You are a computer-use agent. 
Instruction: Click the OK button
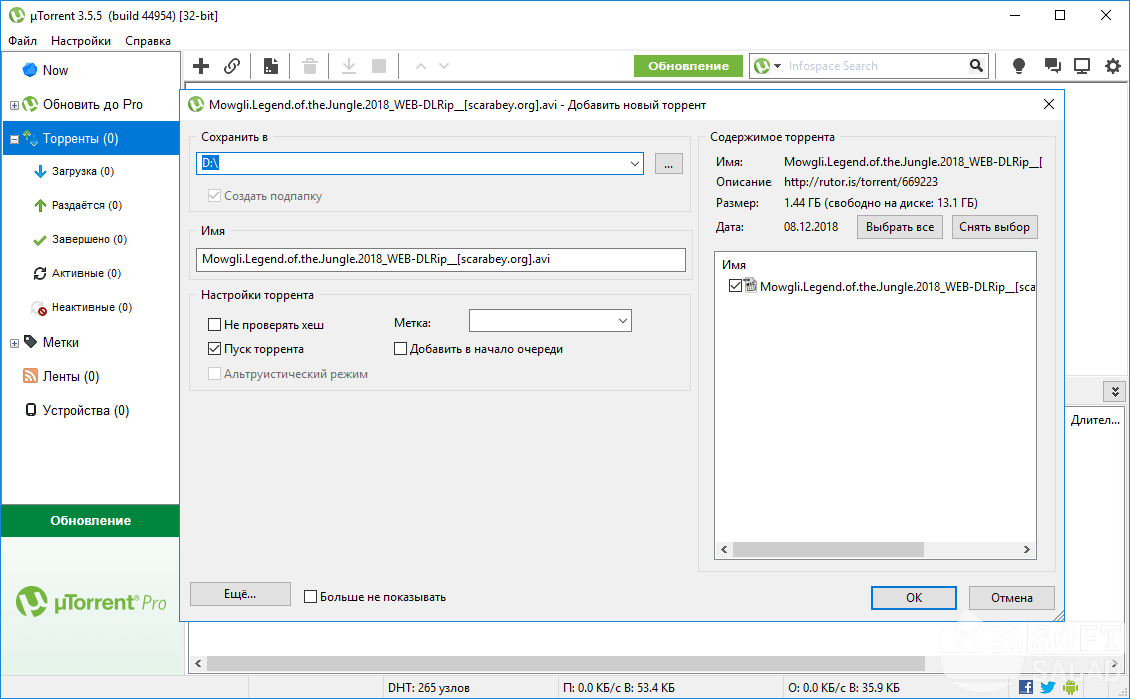pyautogui.click(x=914, y=597)
